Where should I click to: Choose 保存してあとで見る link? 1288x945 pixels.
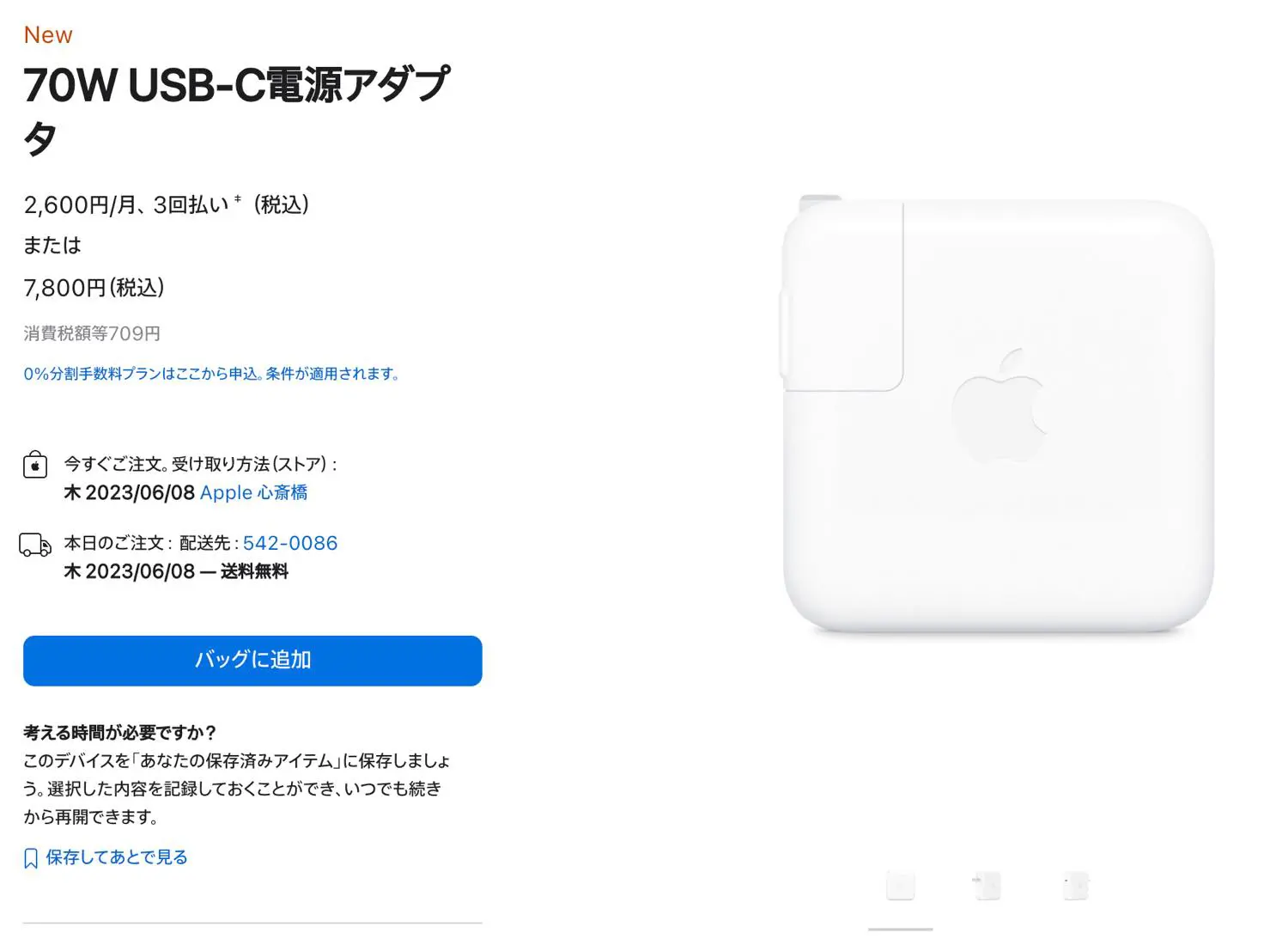[x=117, y=857]
